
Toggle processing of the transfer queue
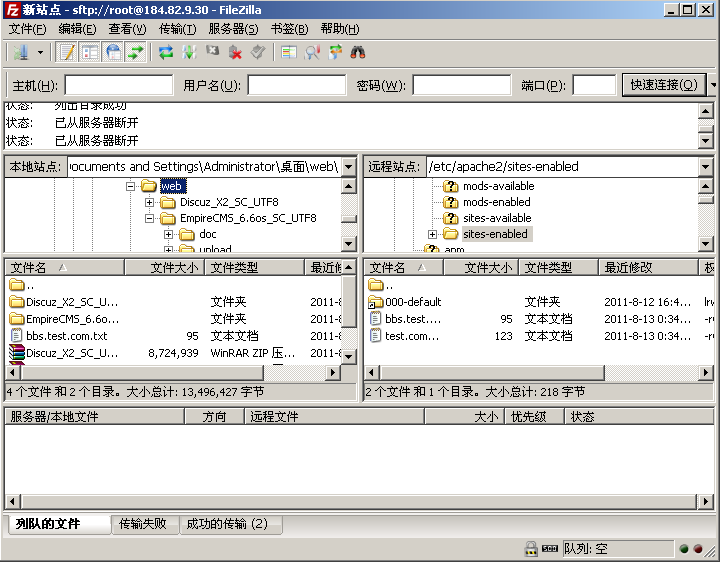[x=189, y=52]
